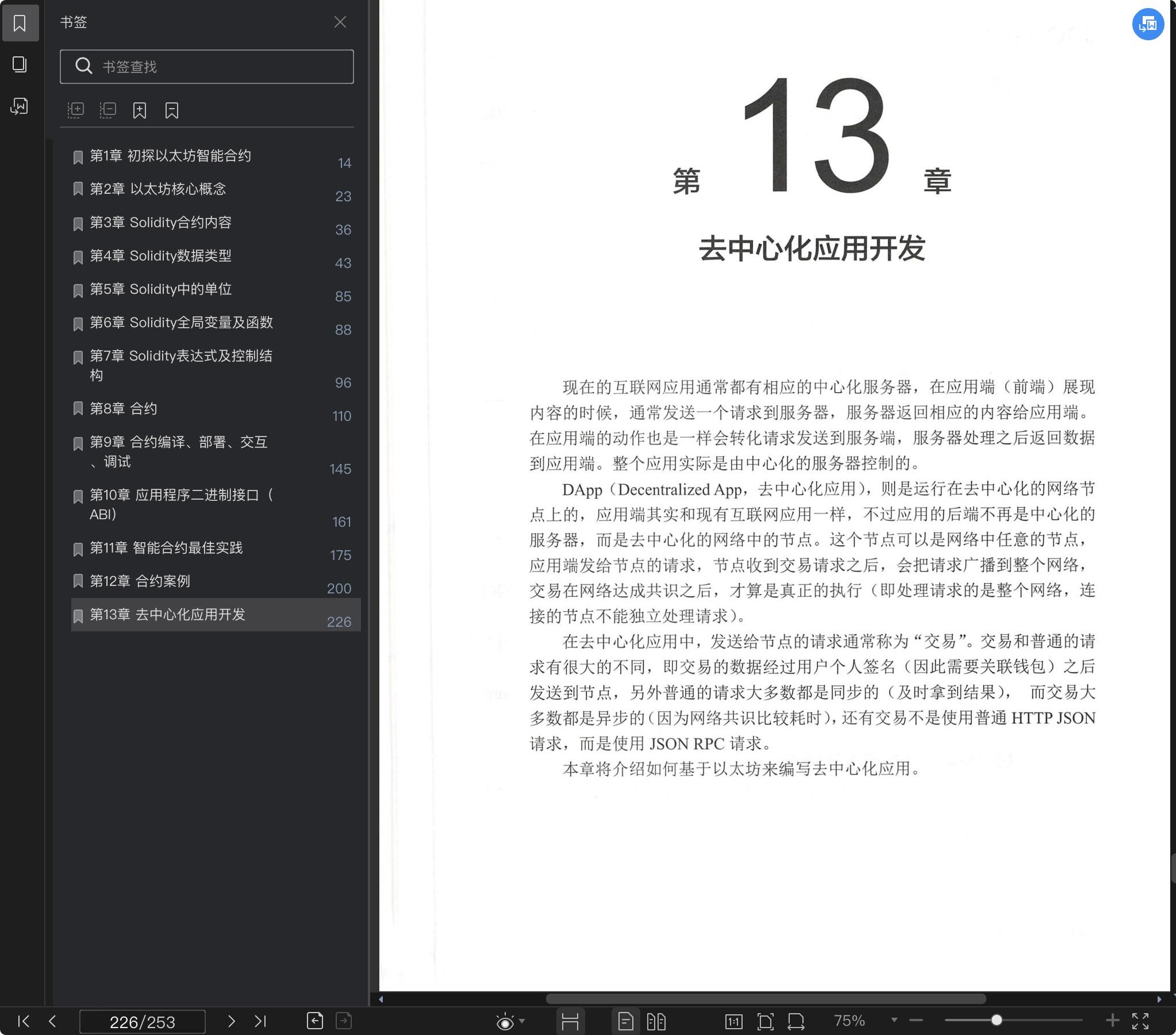This screenshot has height=1035, width=1176.
Task: Open bookmark 第3章 Solidity合约内容
Action: tap(216, 223)
